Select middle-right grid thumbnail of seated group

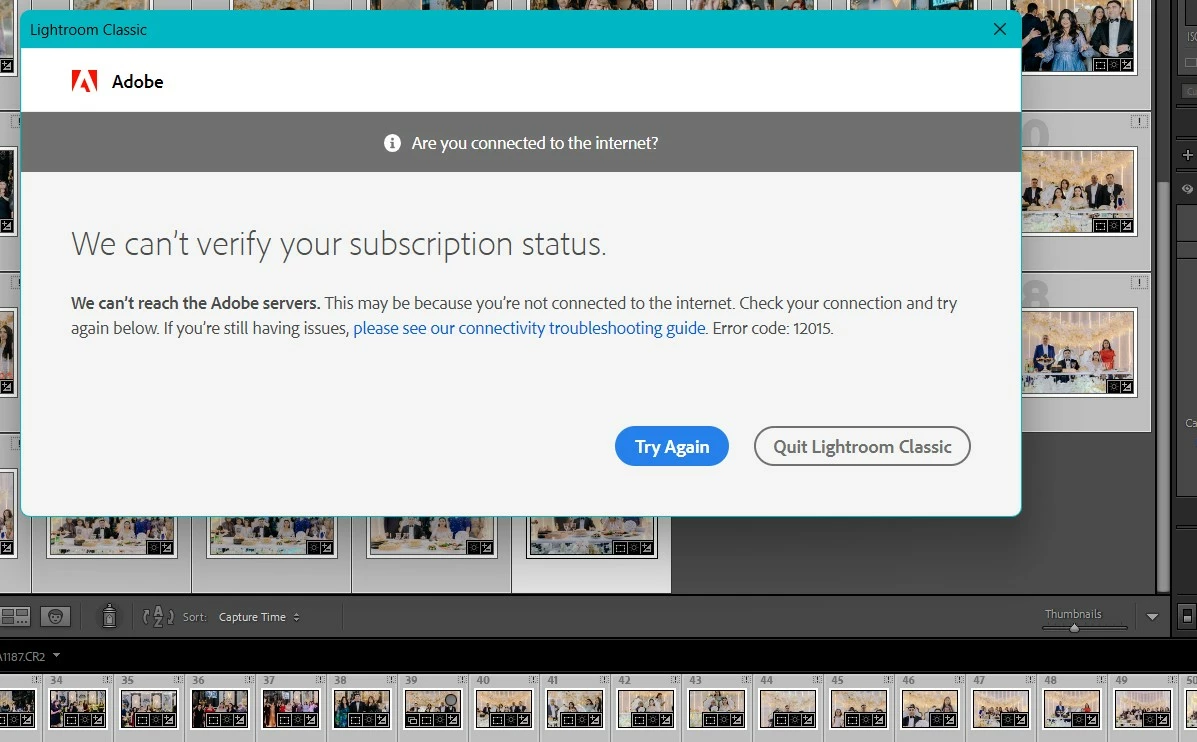pos(1077,191)
